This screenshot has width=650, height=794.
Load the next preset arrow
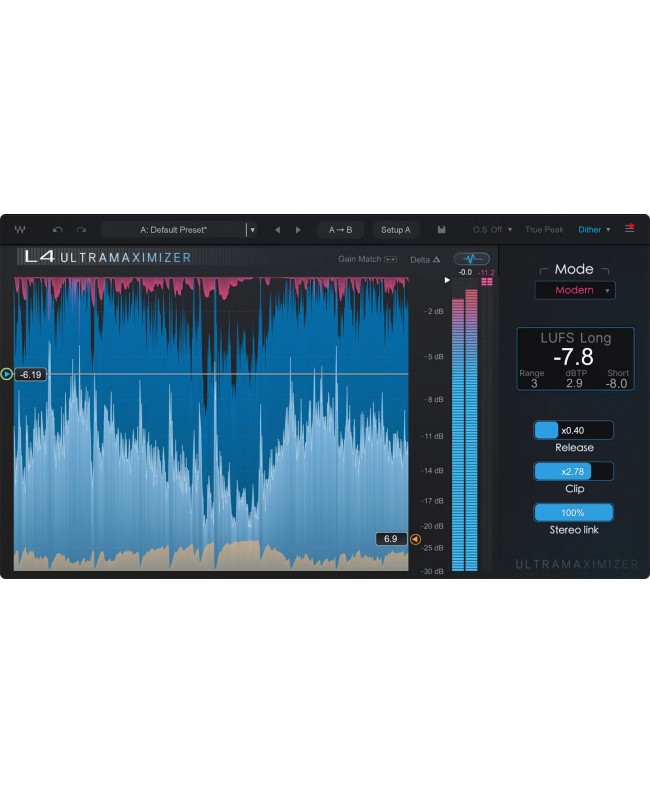298,230
